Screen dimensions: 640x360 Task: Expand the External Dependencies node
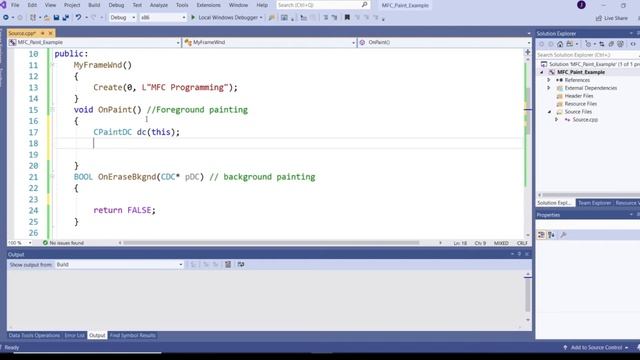point(549,88)
